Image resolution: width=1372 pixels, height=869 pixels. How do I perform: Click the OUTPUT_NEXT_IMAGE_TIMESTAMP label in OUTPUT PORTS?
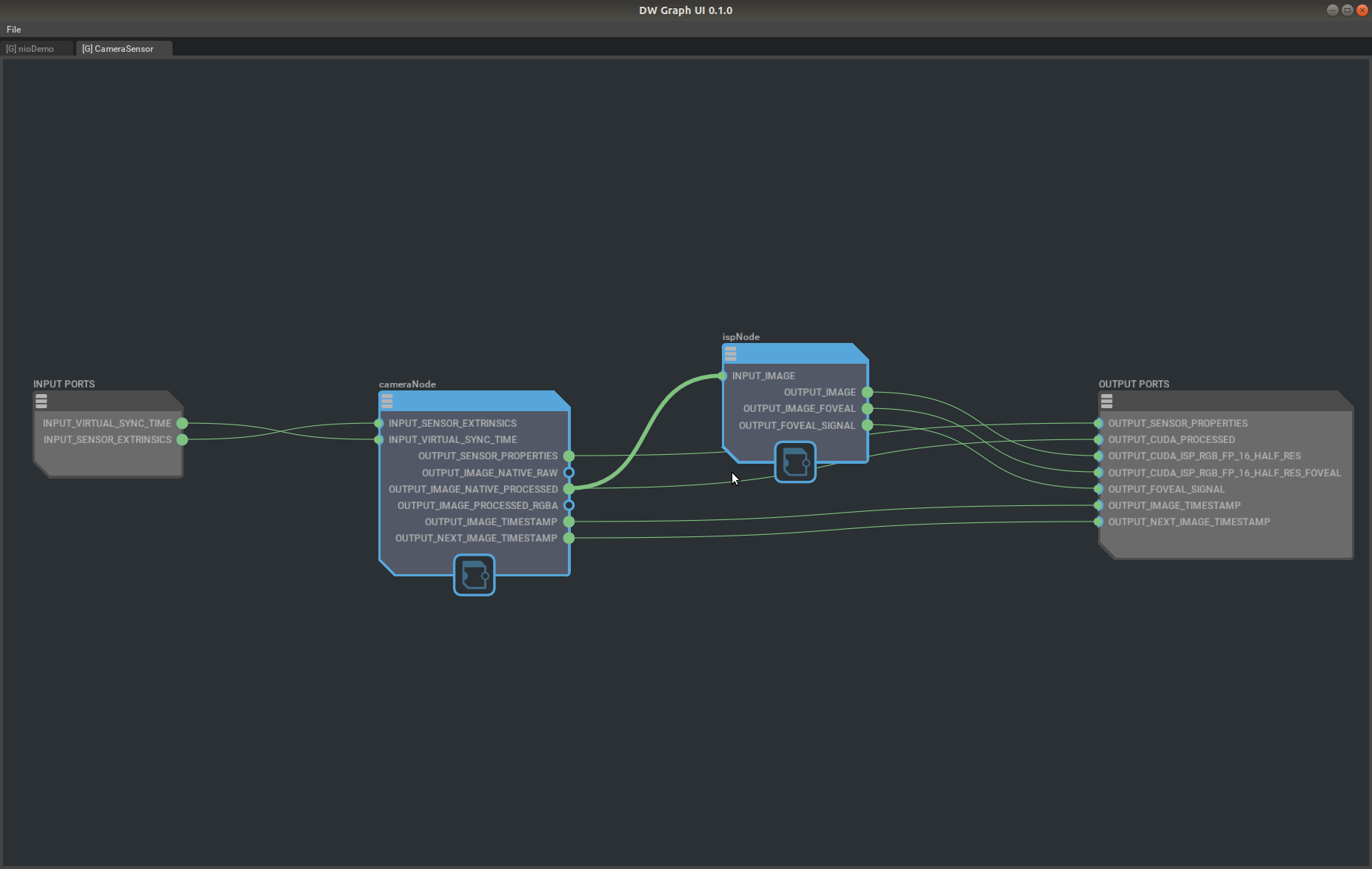click(x=1189, y=522)
